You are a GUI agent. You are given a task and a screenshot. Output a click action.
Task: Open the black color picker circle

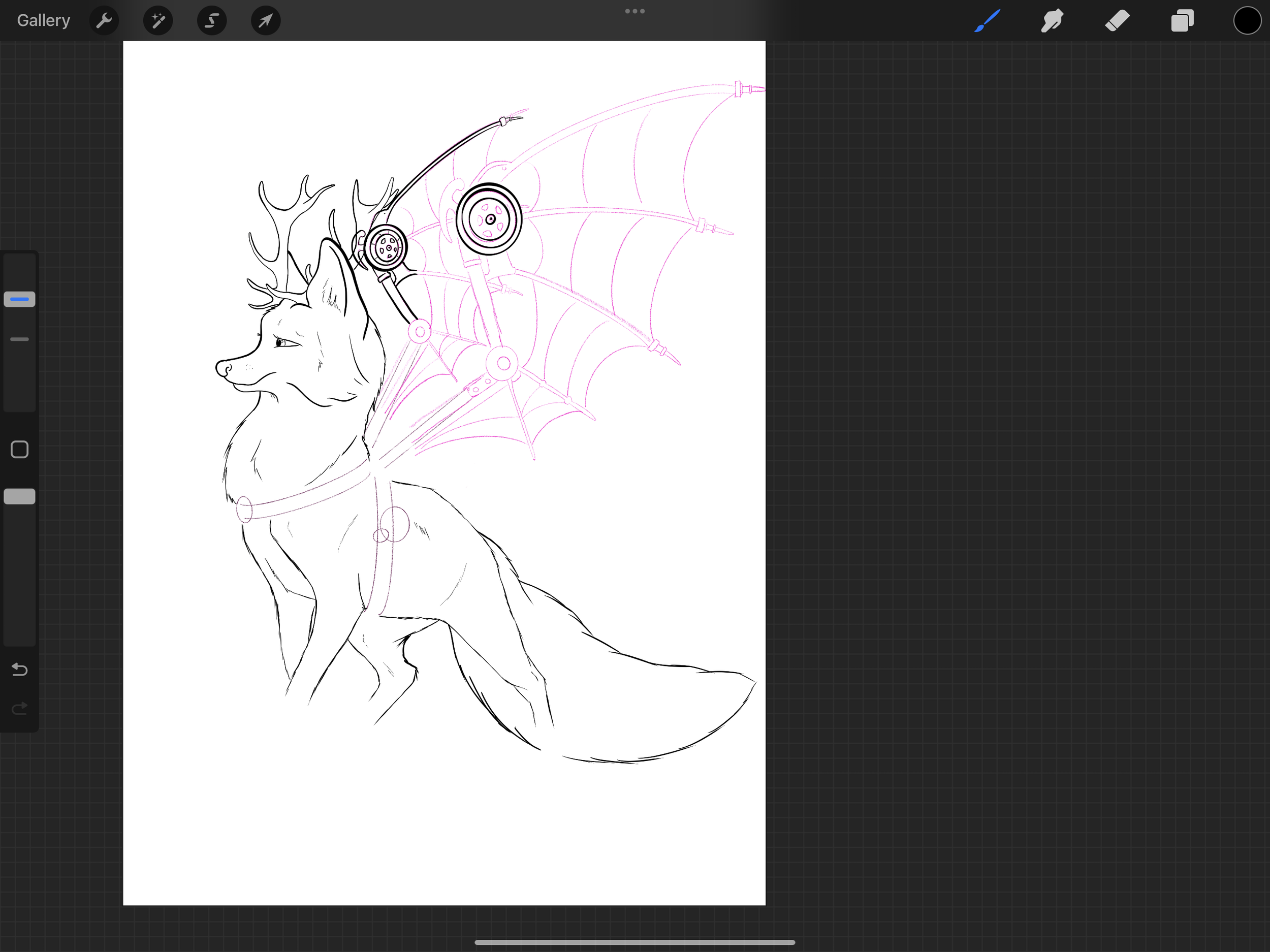[x=1247, y=21]
